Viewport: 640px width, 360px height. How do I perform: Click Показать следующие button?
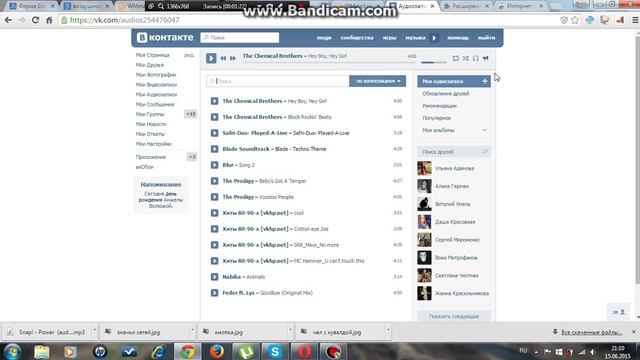[454, 316]
